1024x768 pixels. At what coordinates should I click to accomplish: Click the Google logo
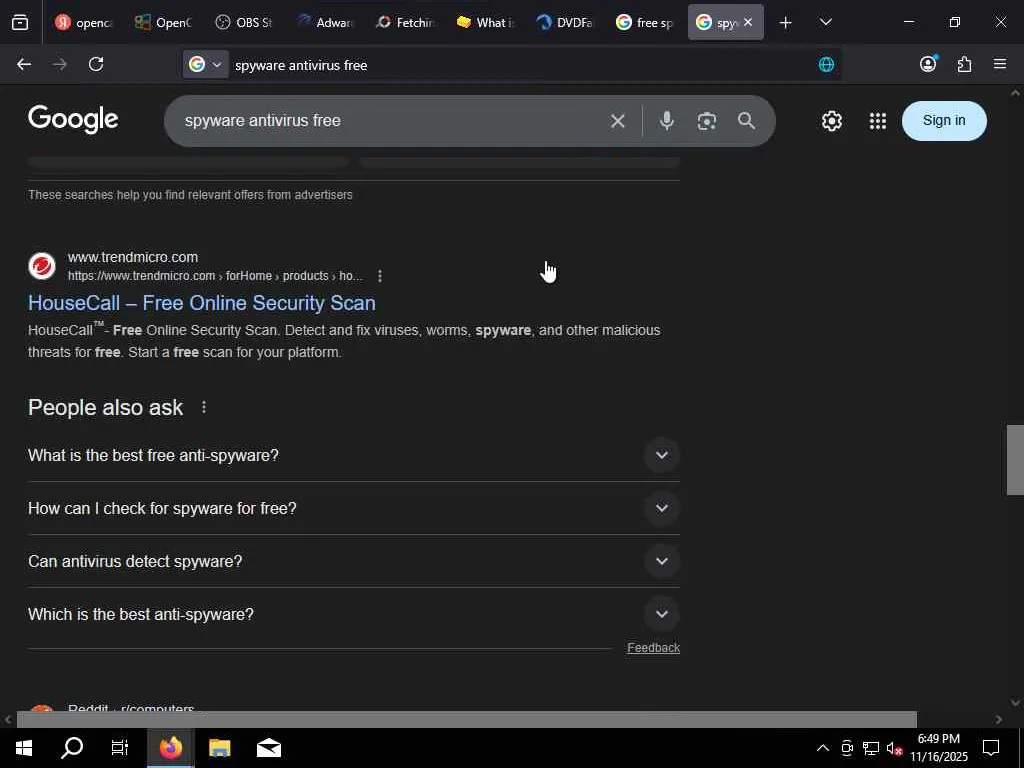pos(73,120)
